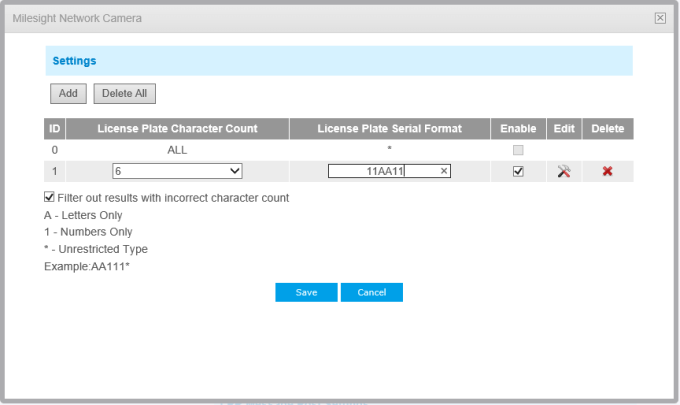Open the character count dropdown showing 6
Viewport: 680px width, 405px height.
[177, 171]
